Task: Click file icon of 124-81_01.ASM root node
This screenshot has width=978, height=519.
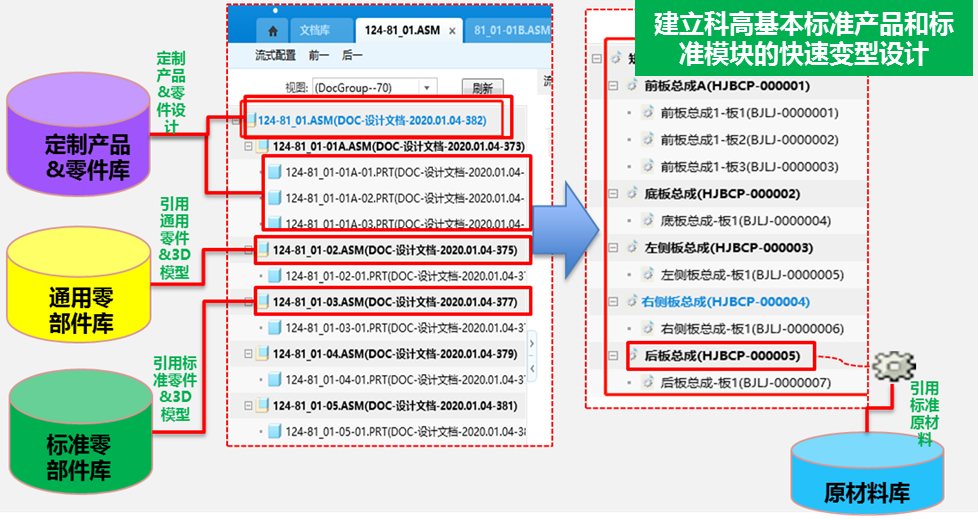Action: pos(251,120)
